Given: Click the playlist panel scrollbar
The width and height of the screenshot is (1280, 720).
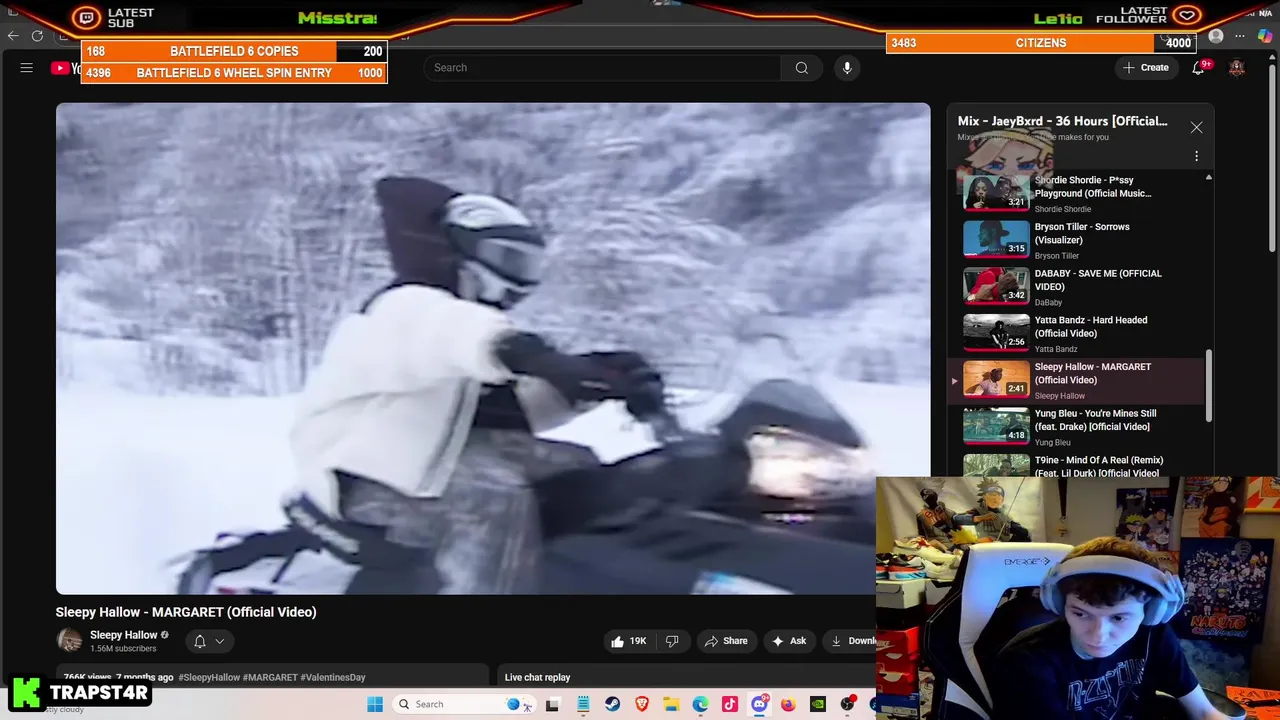Looking at the screenshot, I should coord(1209,385).
